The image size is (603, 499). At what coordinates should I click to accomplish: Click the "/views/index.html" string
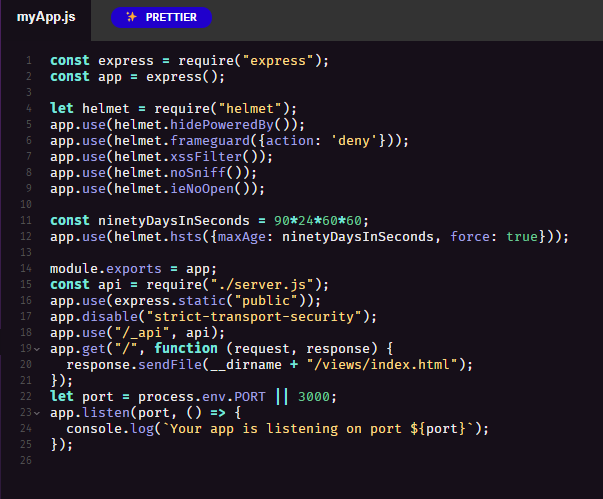382,365
